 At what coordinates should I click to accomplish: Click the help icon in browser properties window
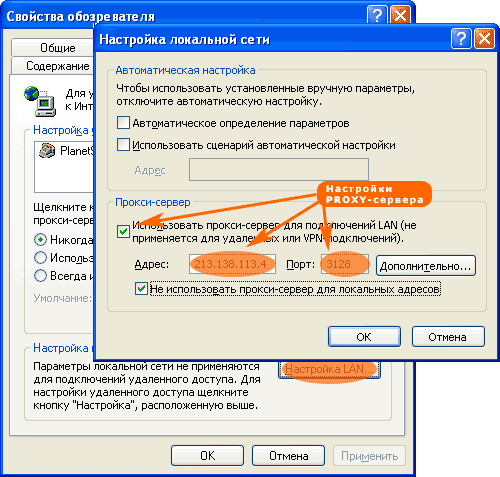point(377,15)
